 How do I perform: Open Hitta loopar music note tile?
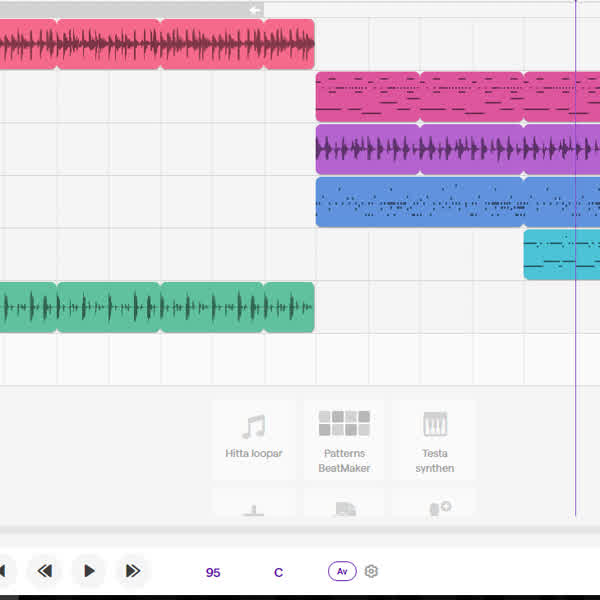253,439
